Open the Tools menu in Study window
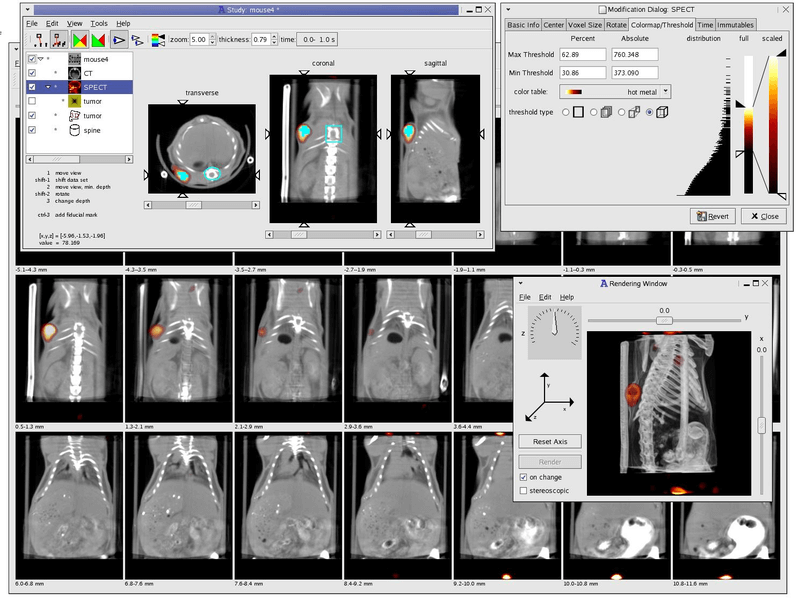Viewport: 798px width, 600px height. click(99, 23)
